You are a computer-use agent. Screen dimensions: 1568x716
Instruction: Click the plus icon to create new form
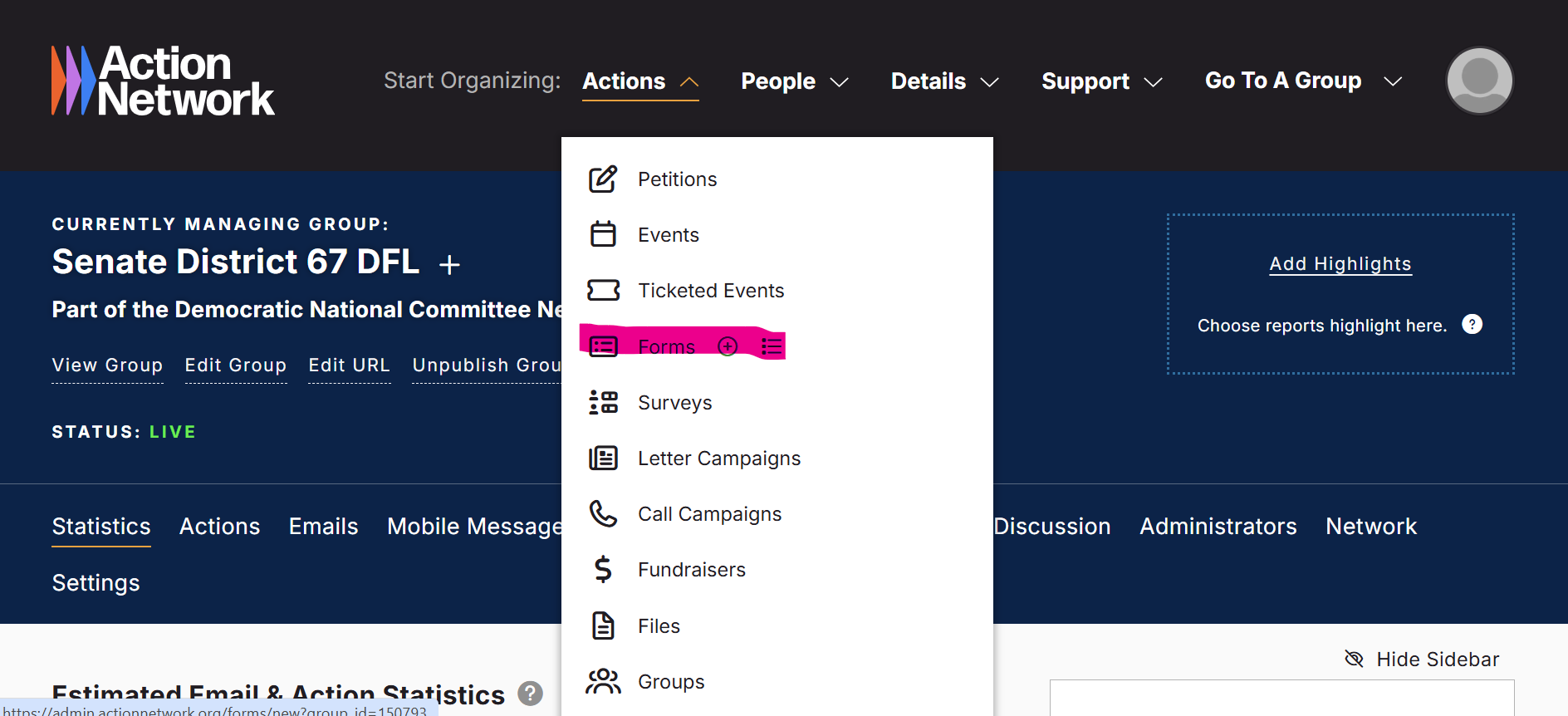point(728,346)
